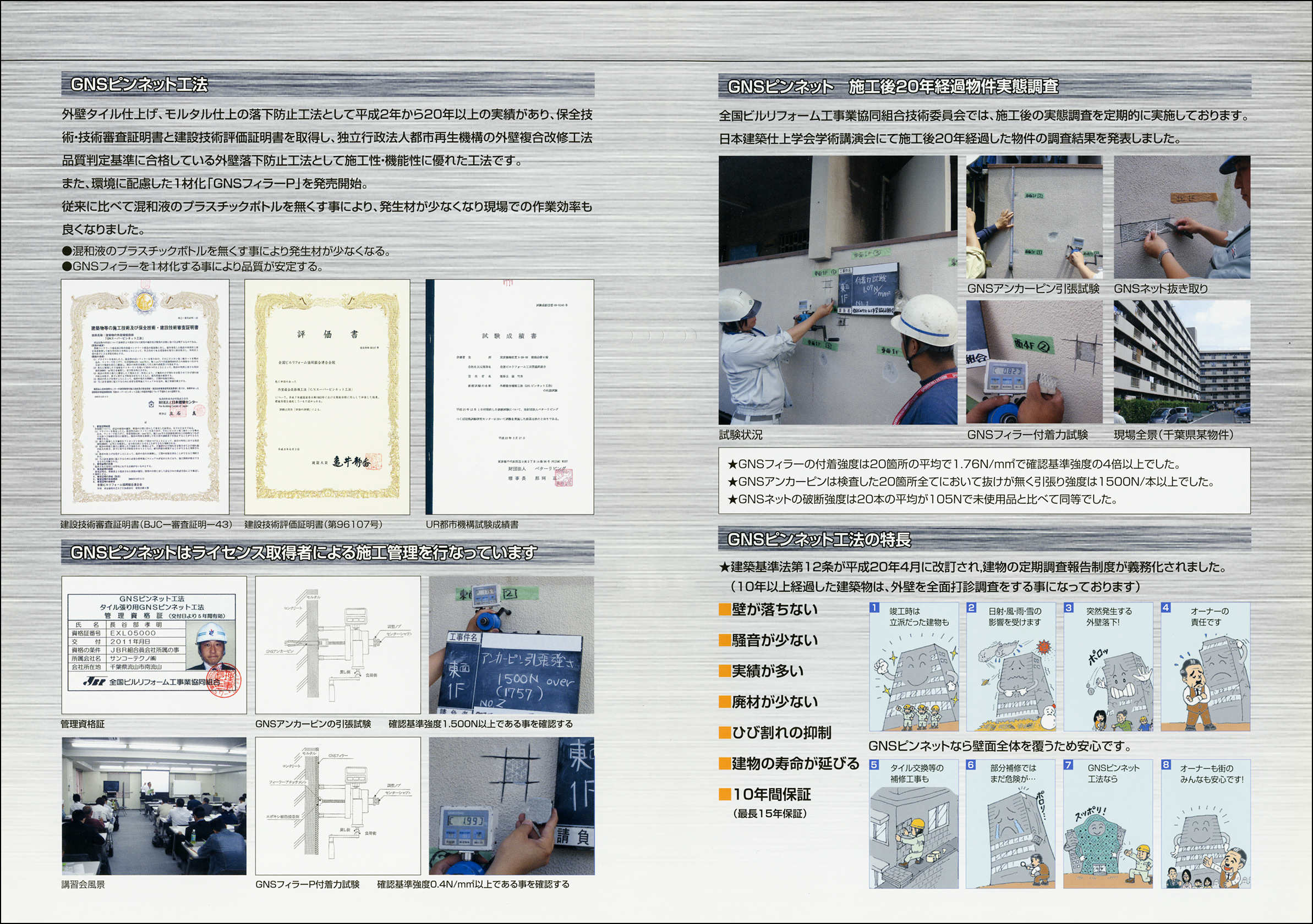Click the feature text 廃材が少ない

[774, 702]
